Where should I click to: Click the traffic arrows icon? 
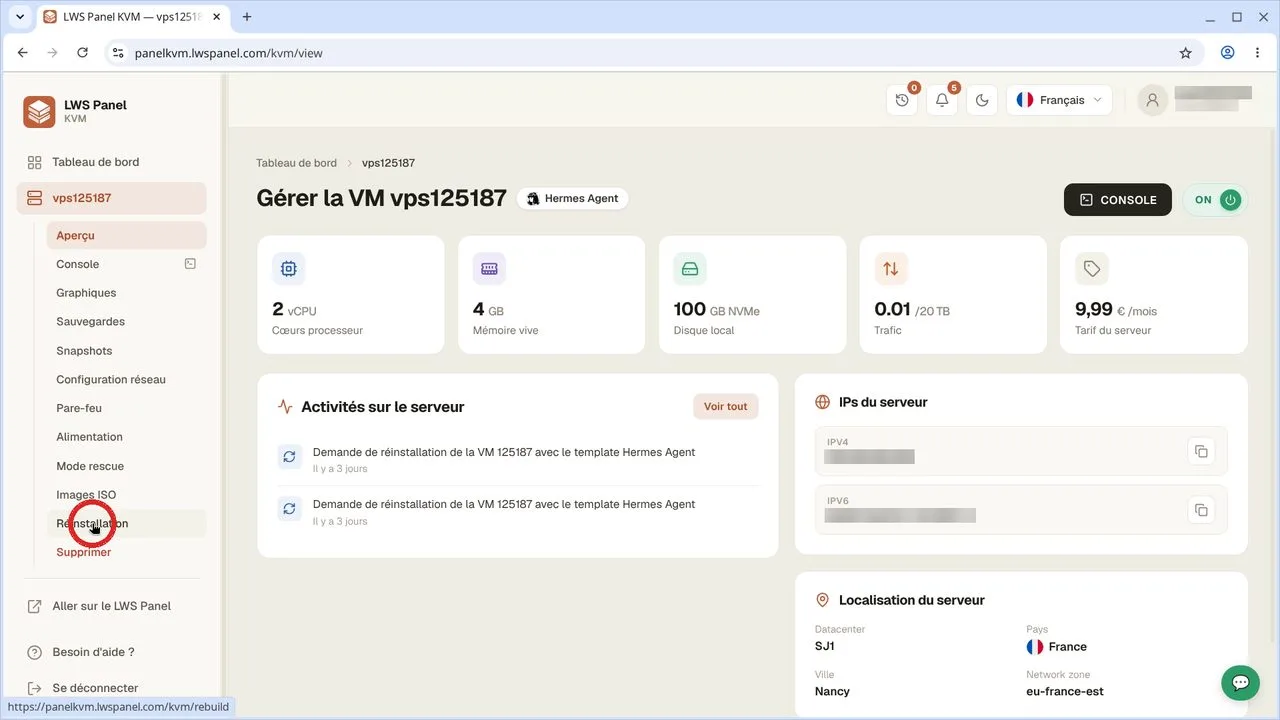pyautogui.click(x=891, y=268)
